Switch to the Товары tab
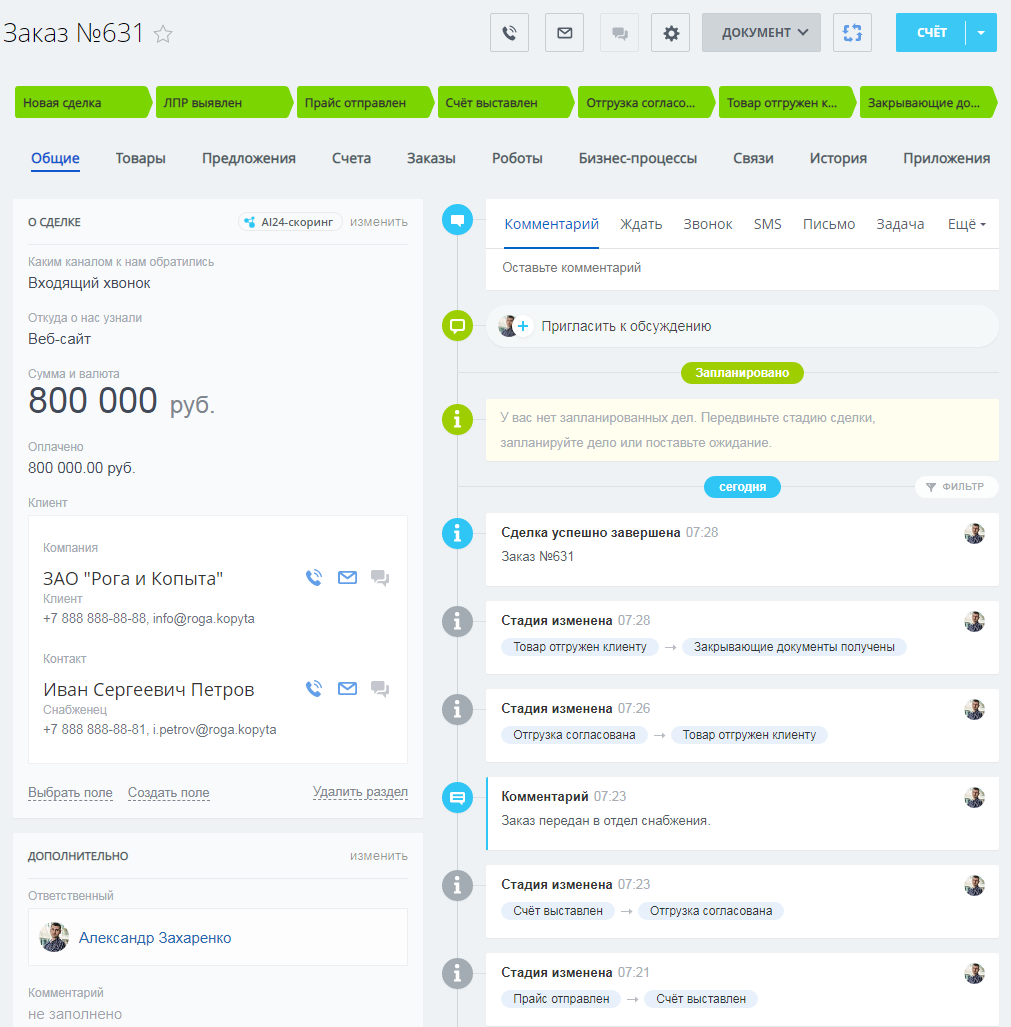This screenshot has height=1027, width=1011. [x=140, y=159]
